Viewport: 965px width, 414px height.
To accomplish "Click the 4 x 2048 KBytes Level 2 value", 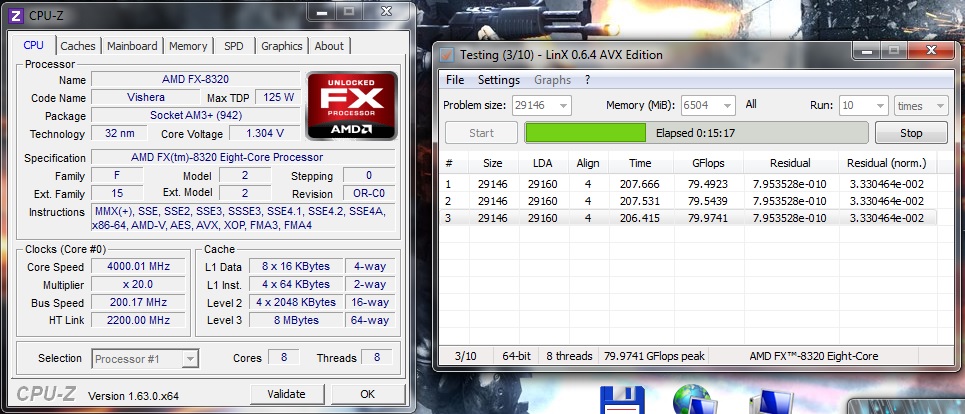I will click(295, 302).
